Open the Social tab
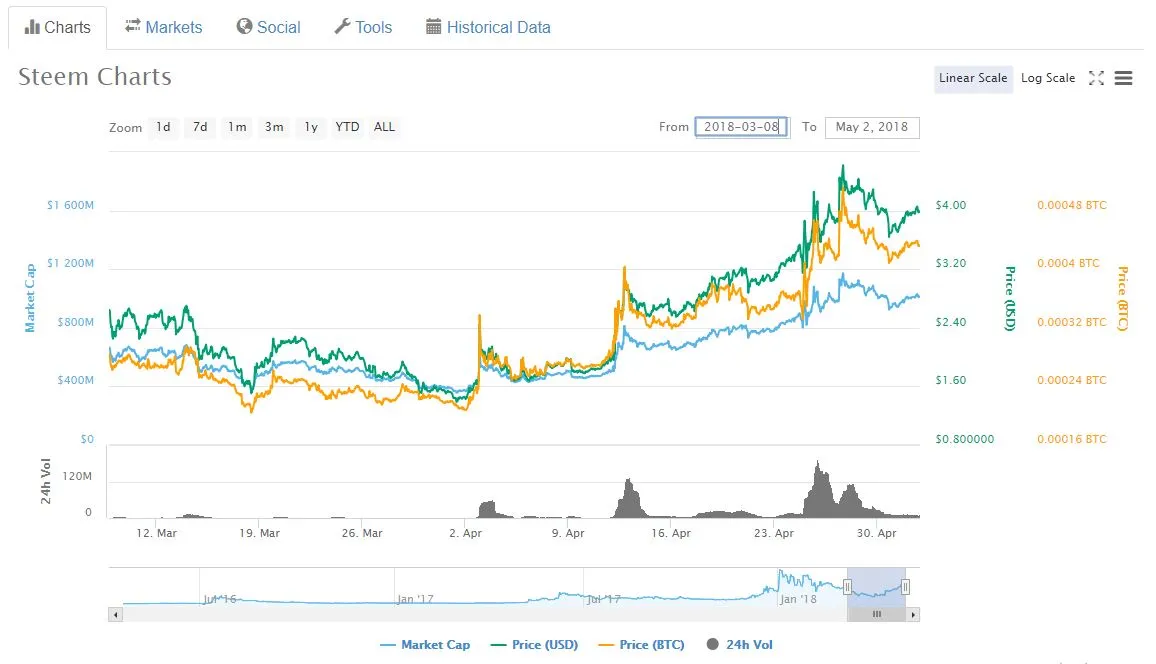Screen dimensions: 1156x664 (x=268, y=27)
